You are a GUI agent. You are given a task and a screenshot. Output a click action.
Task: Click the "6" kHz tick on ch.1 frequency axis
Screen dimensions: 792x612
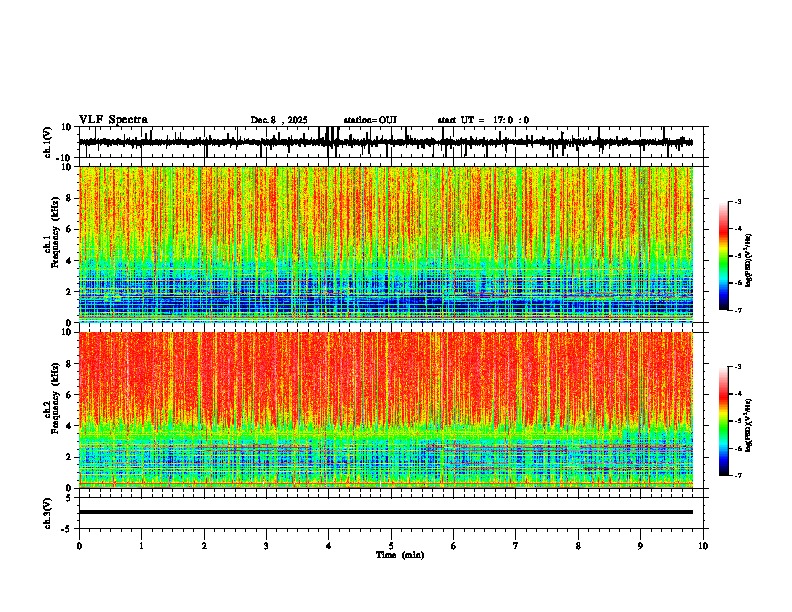pos(70,229)
